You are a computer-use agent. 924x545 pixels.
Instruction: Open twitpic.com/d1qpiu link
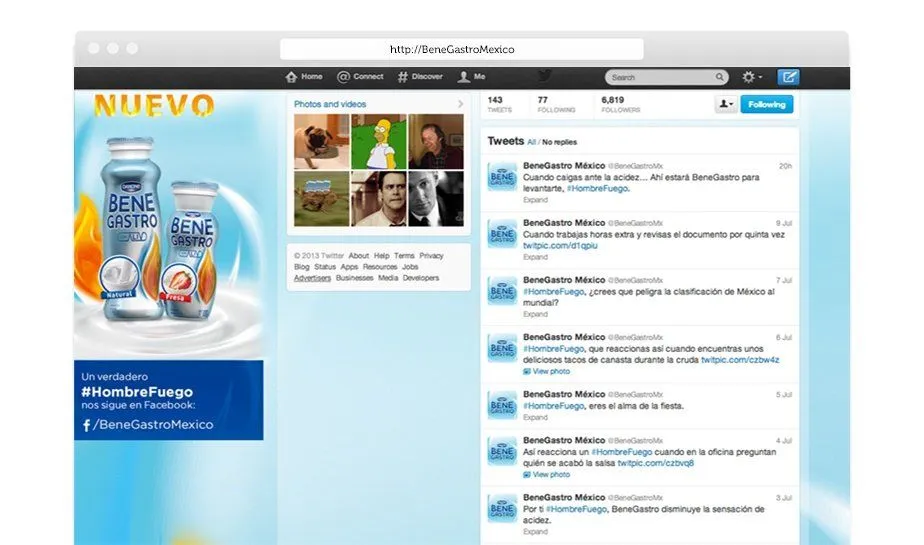click(560, 246)
